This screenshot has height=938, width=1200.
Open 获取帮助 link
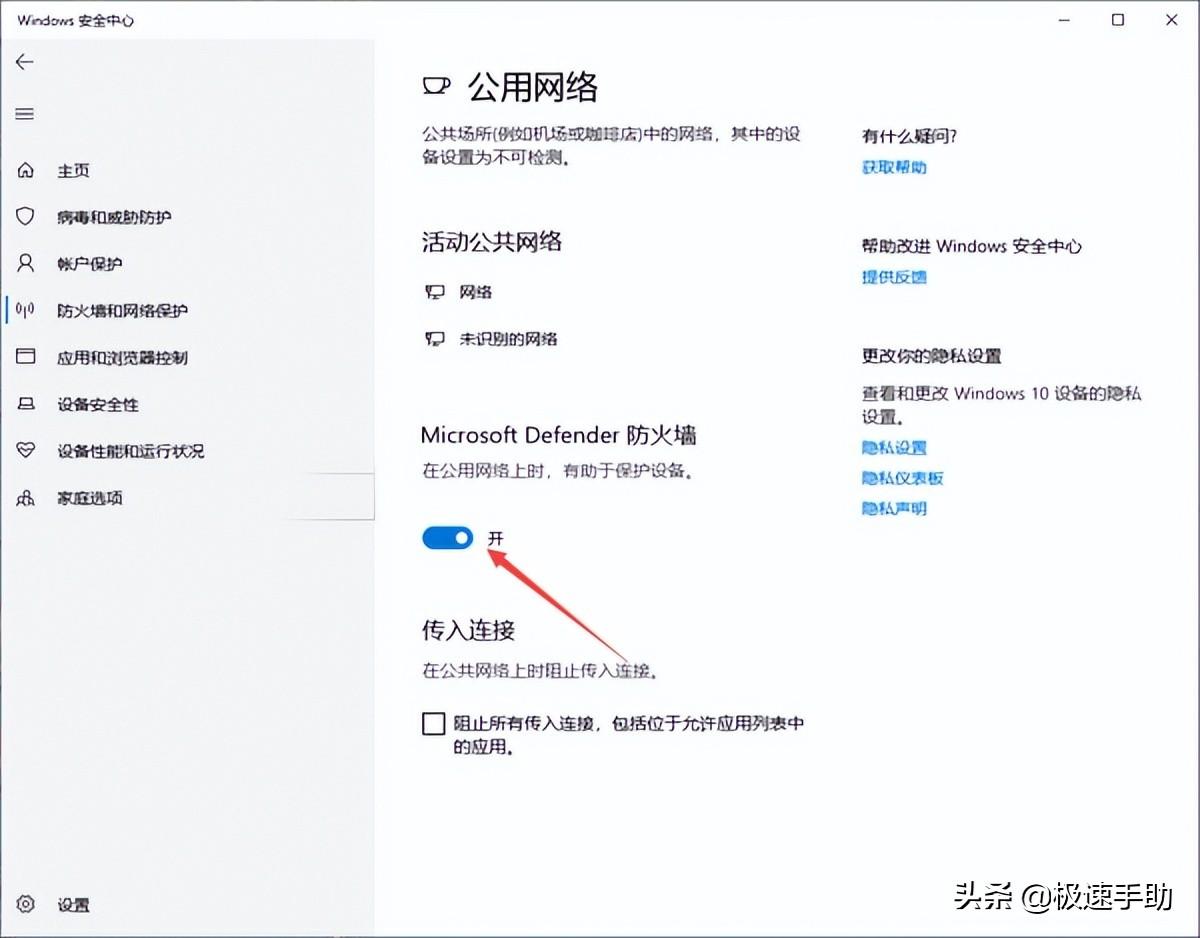pos(893,167)
